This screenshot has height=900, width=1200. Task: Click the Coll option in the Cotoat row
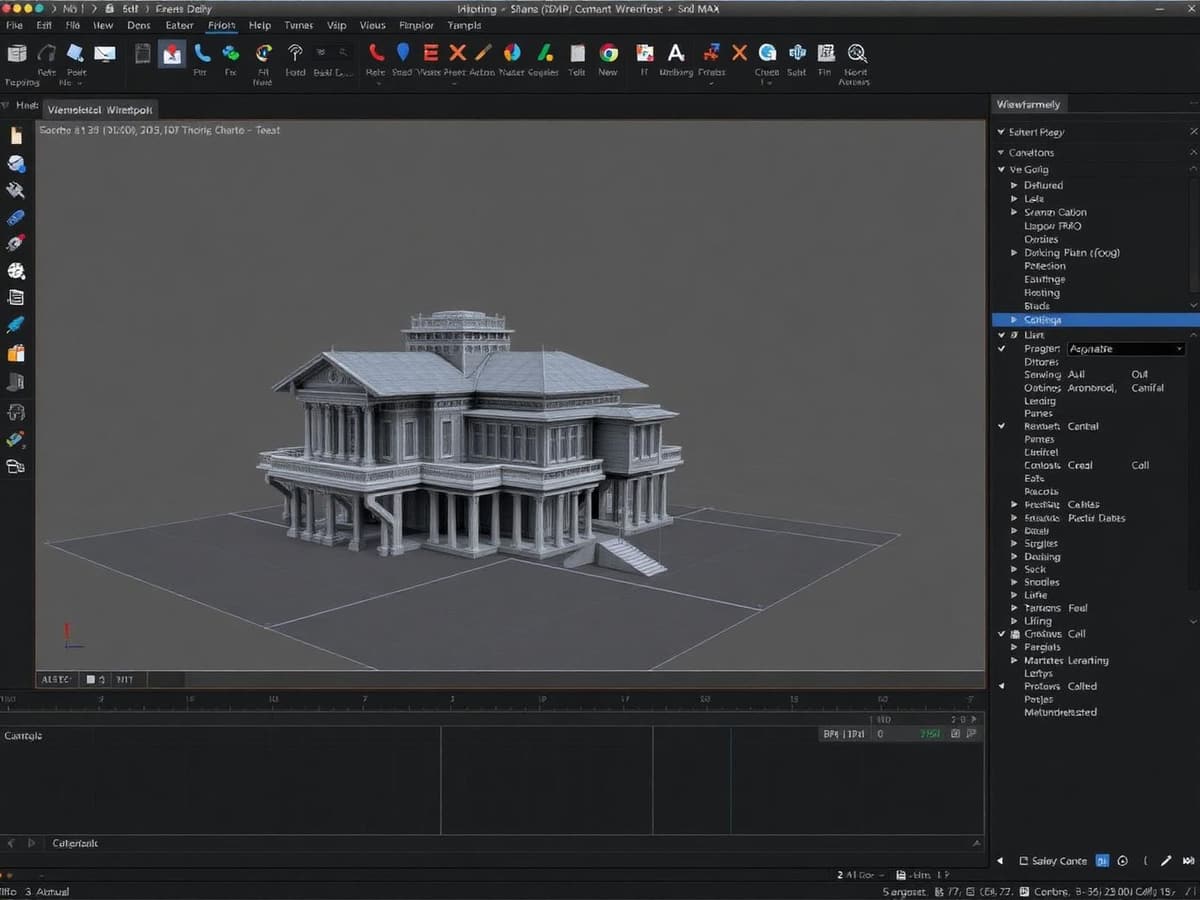coord(1140,465)
